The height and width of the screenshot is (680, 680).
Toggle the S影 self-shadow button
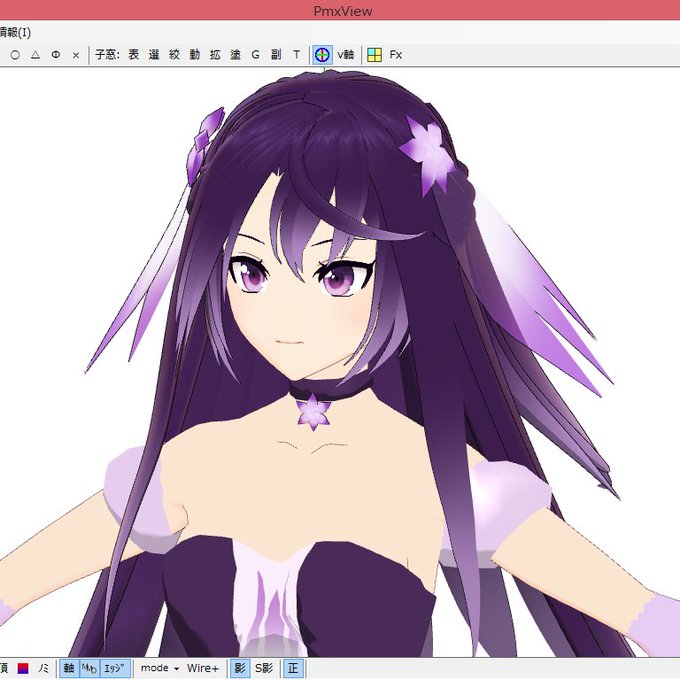pyautogui.click(x=264, y=668)
